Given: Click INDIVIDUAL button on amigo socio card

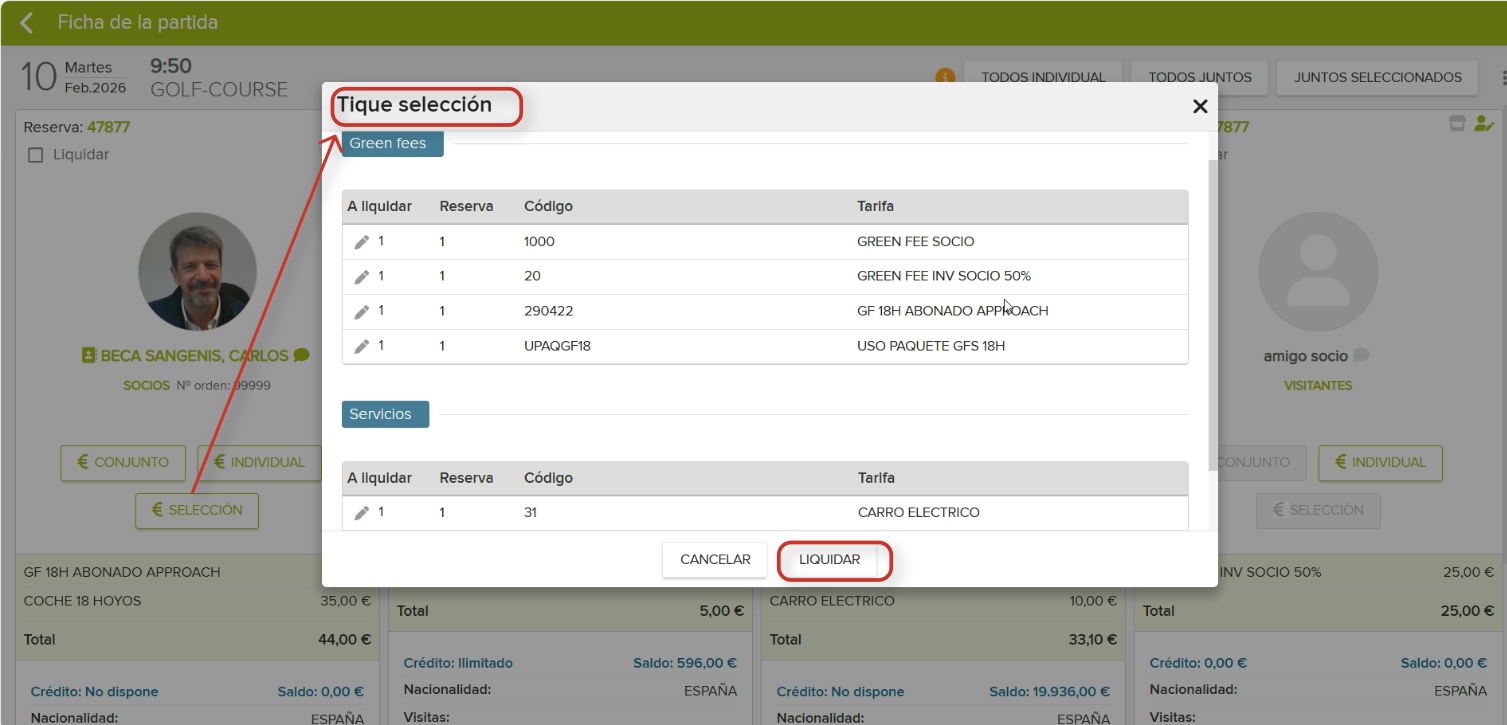Looking at the screenshot, I should coord(1379,463).
